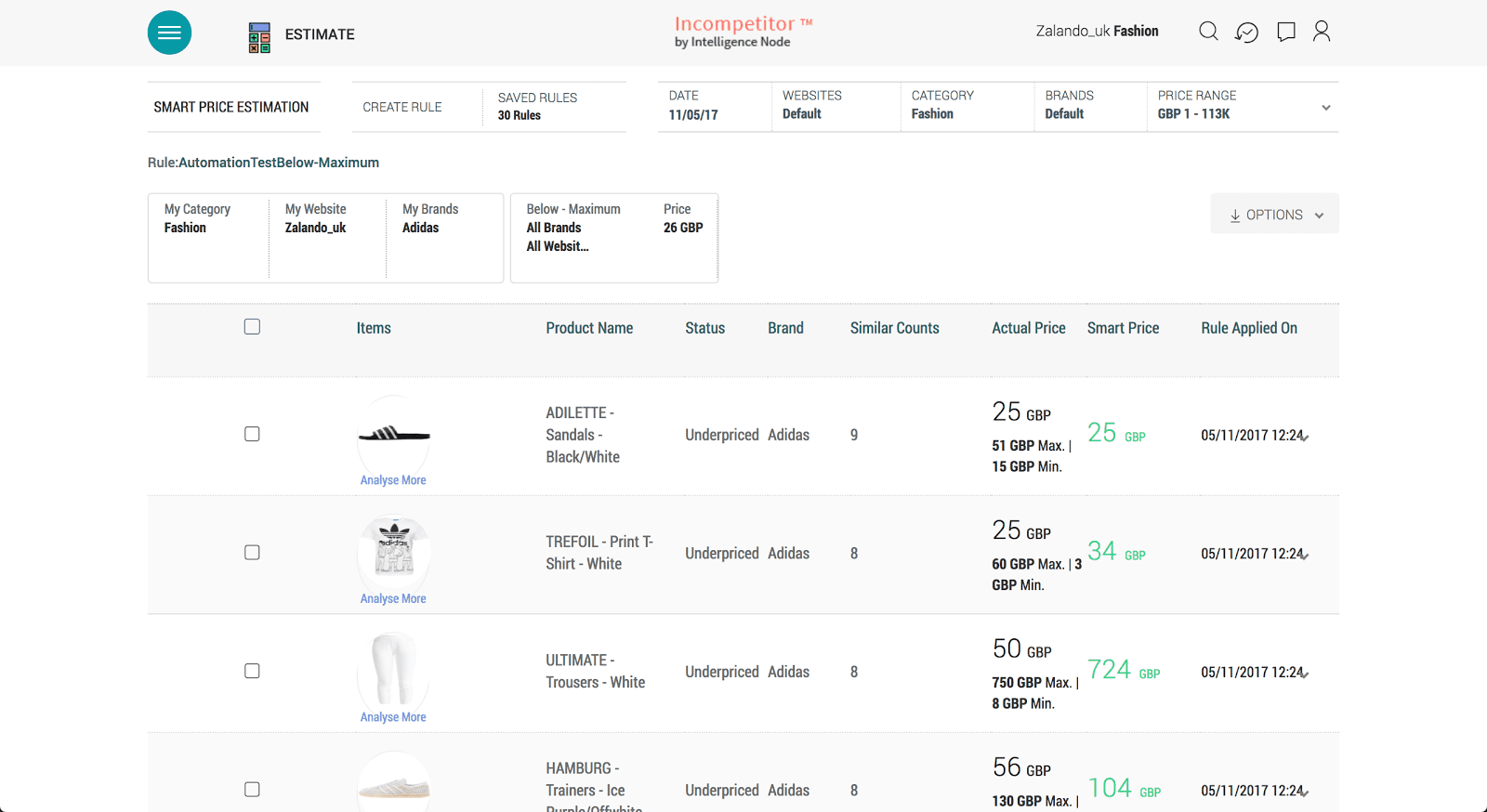
Task: Select the HAMBURG Trainers row checkbox
Action: (x=252, y=790)
